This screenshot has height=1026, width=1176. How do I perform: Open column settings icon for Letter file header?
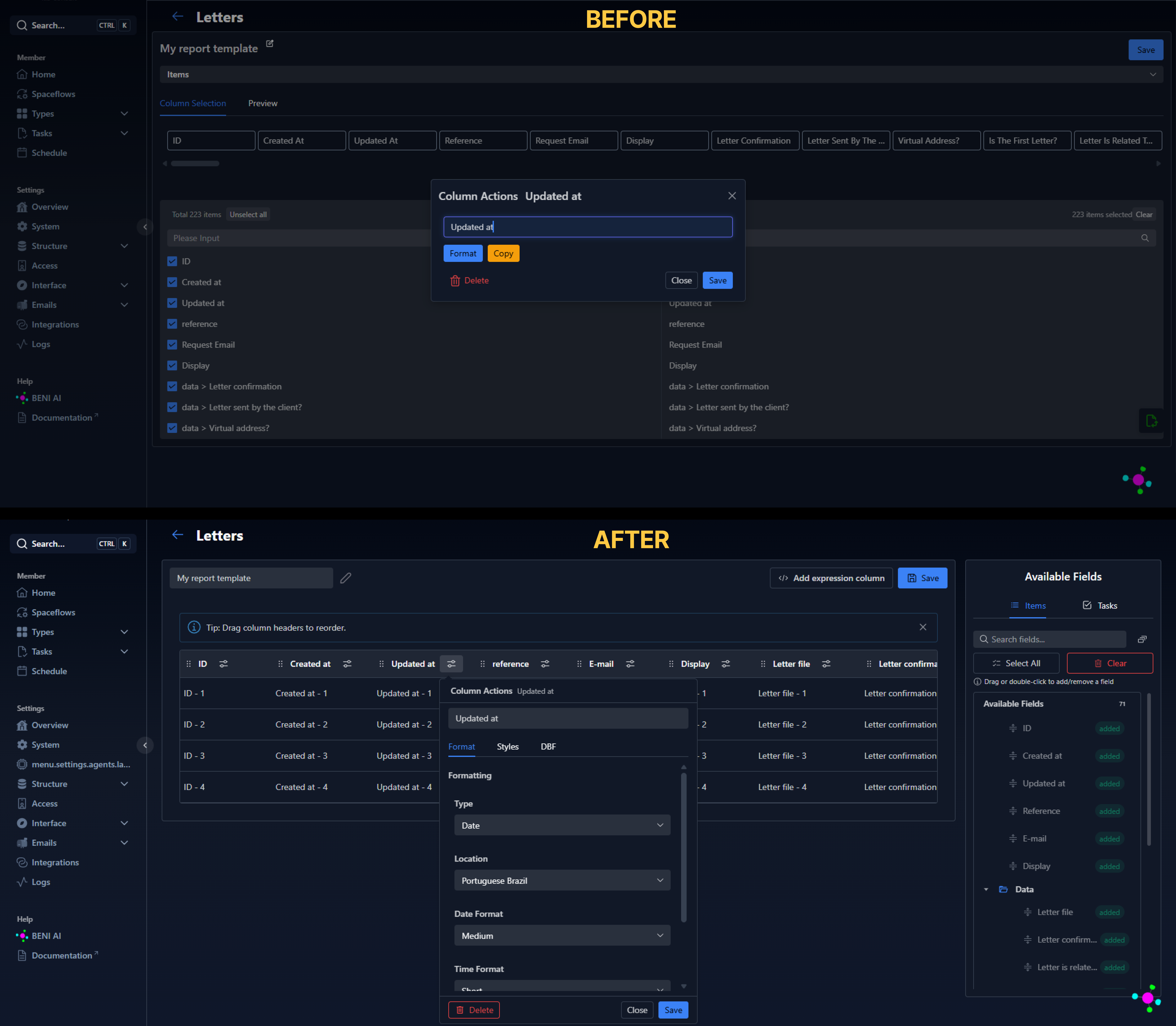click(826, 664)
